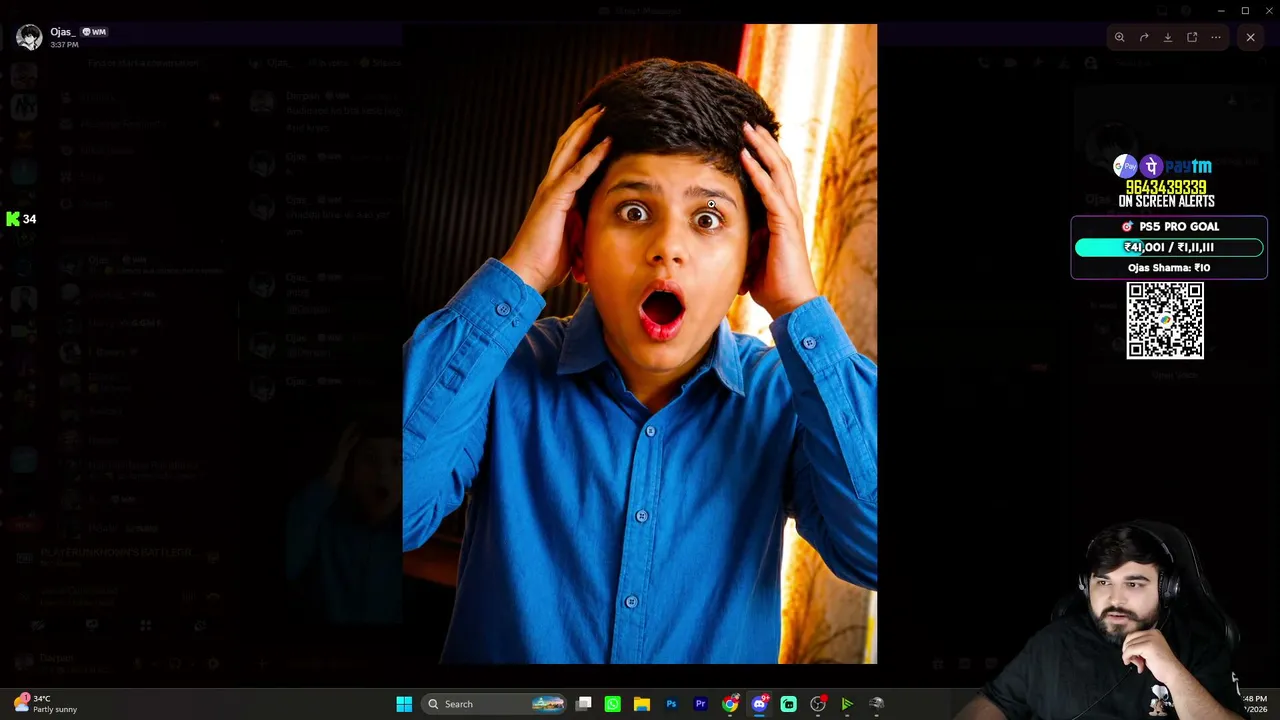Image resolution: width=1280 pixels, height=720 pixels.
Task: Open the green chat app on the taskbar
Action: click(x=788, y=704)
